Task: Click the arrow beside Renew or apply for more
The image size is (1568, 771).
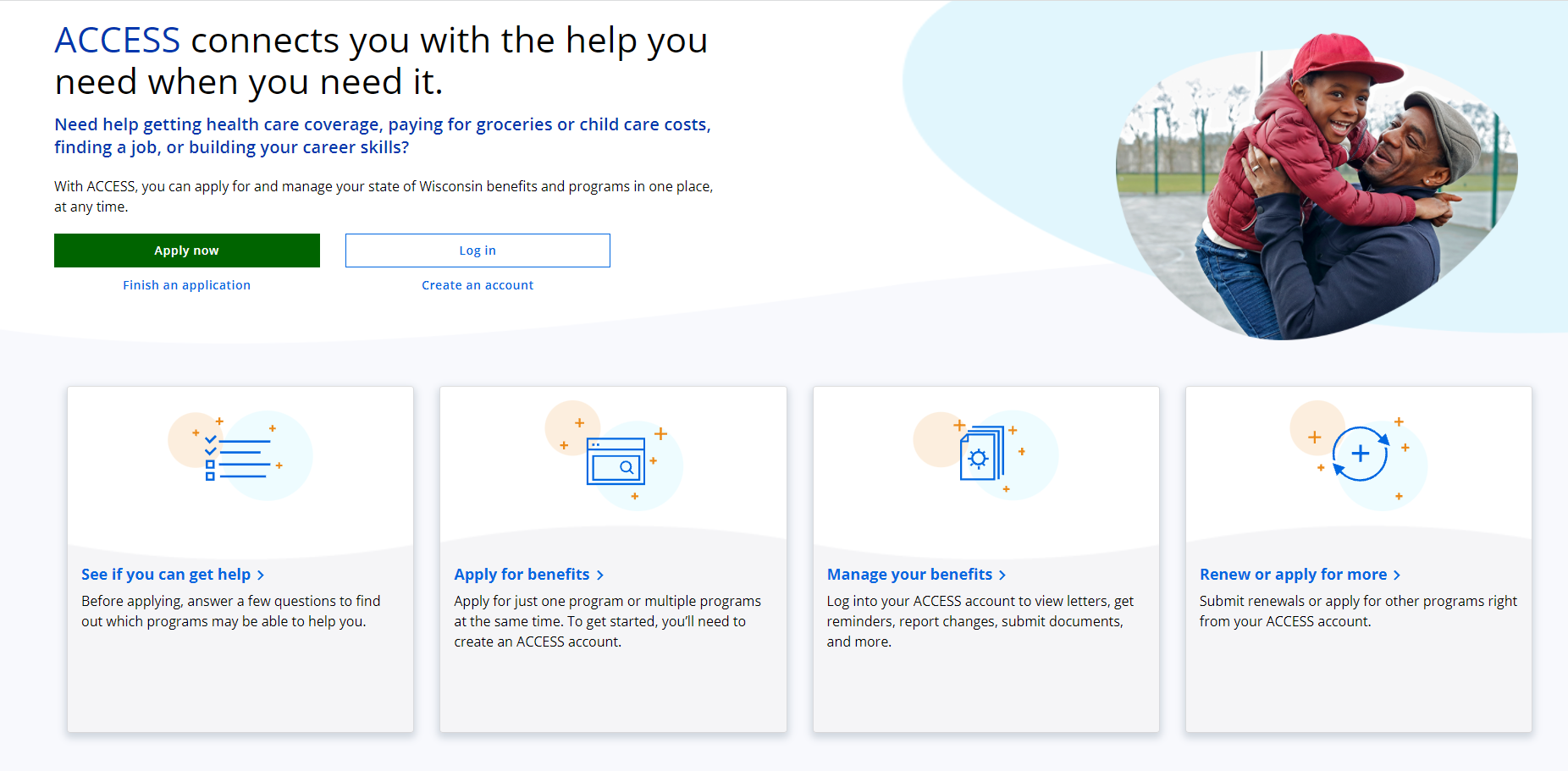Action: tap(1397, 575)
